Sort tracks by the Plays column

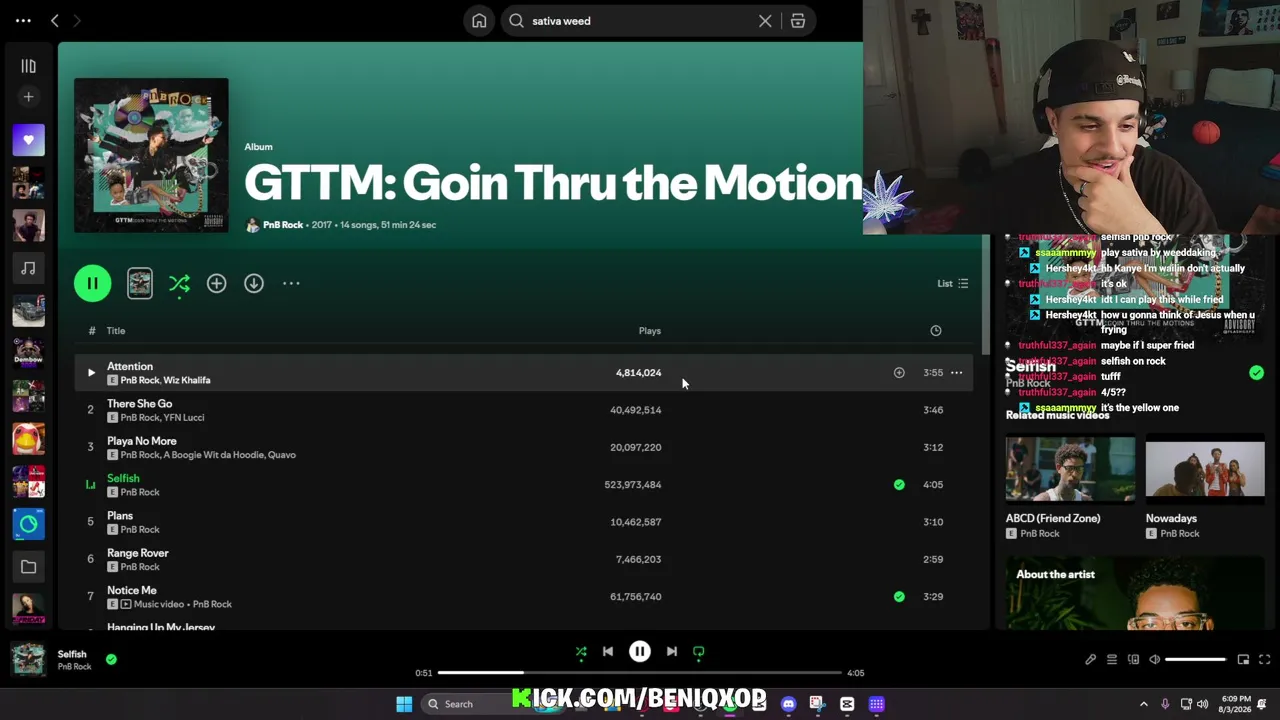650,331
